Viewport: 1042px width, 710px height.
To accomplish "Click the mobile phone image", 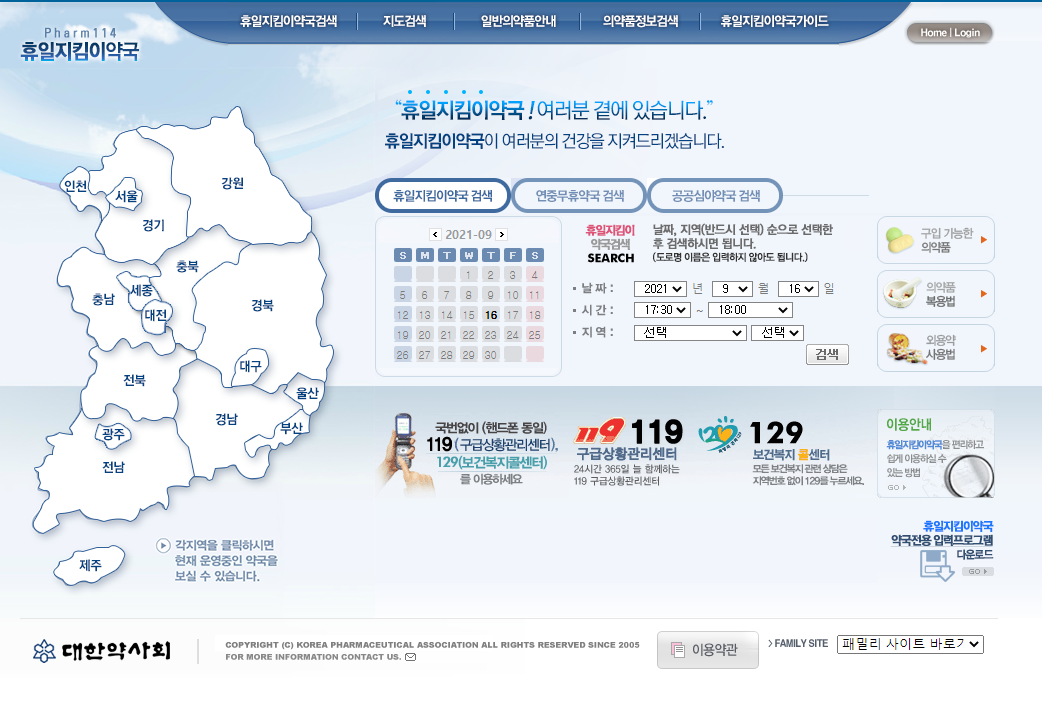I will tap(405, 452).
